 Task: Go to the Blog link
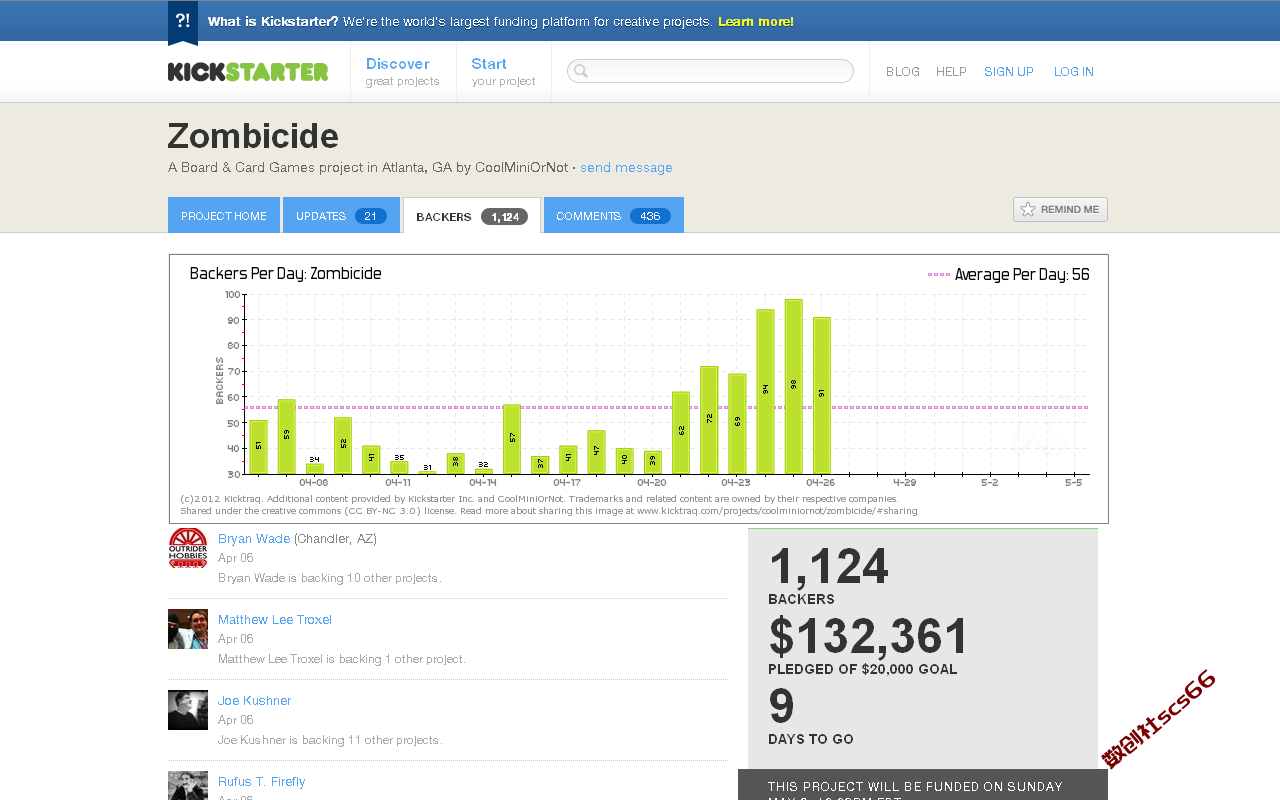point(903,72)
